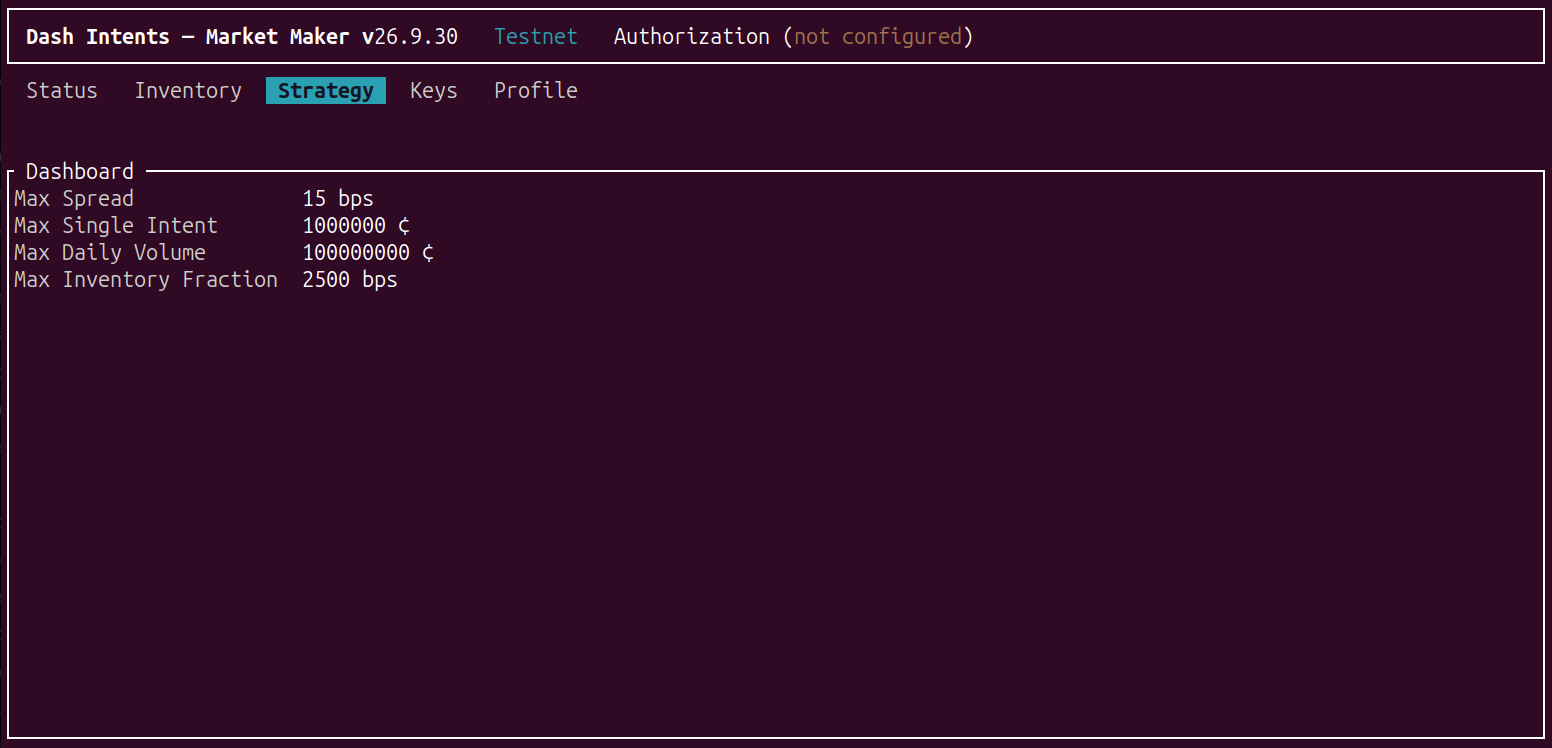The width and height of the screenshot is (1552, 748).
Task: Open the Inventory tab
Action: pos(188,91)
